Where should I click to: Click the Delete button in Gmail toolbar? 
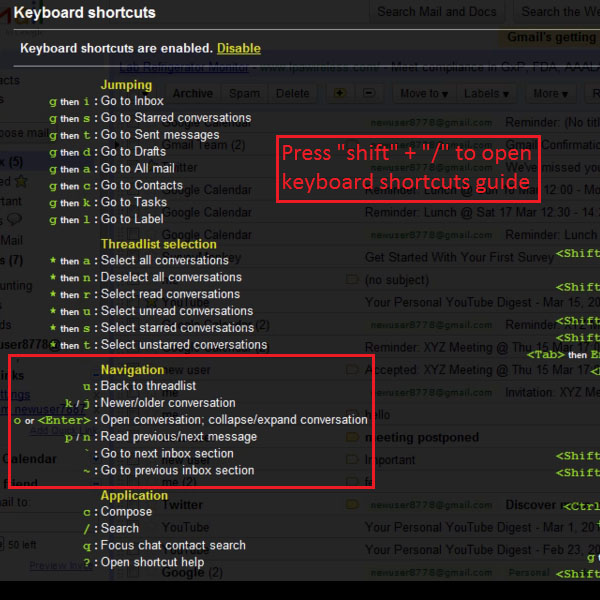point(292,93)
